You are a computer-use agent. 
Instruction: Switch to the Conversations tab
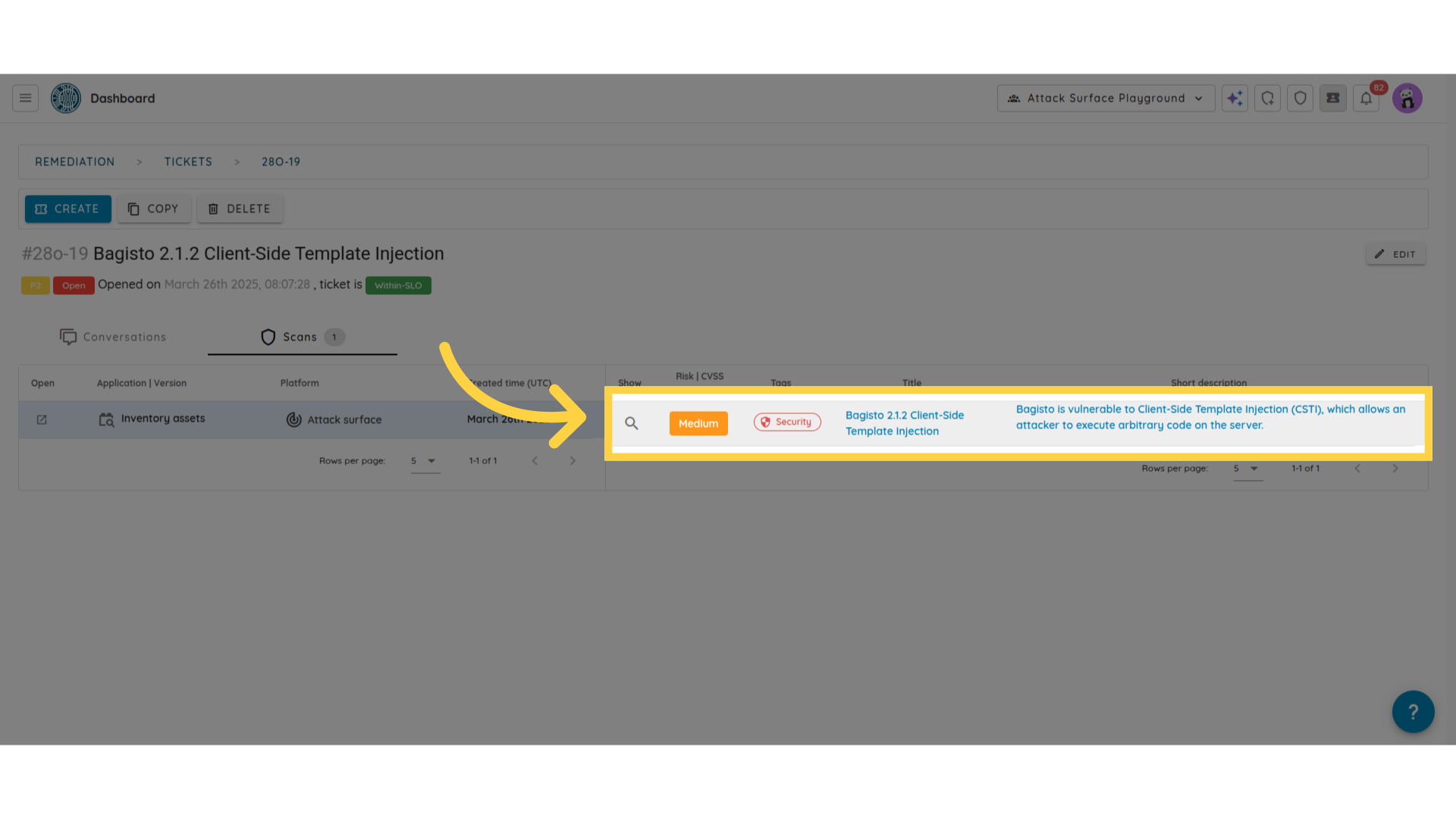[113, 337]
